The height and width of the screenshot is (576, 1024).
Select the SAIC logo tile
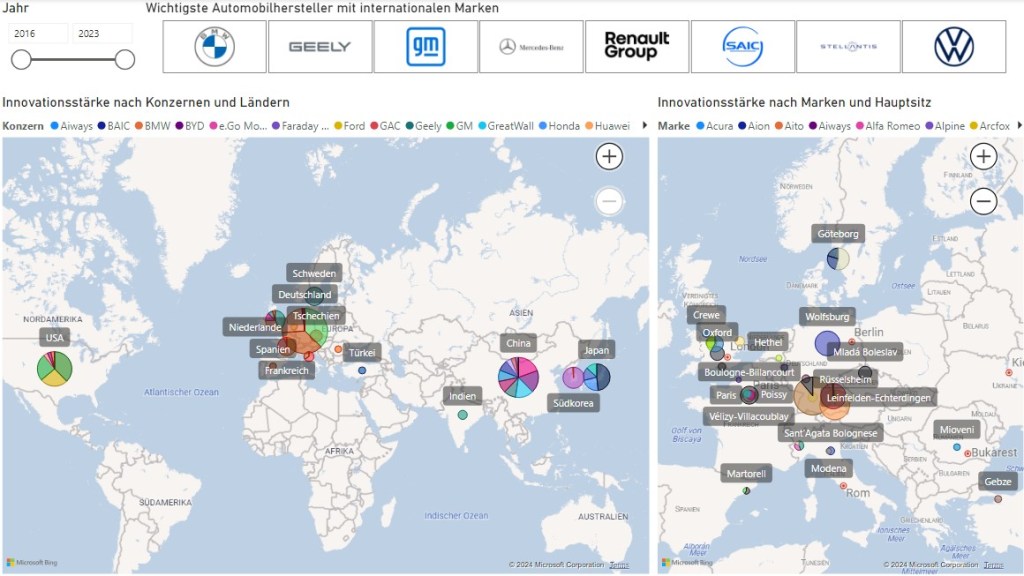743,47
